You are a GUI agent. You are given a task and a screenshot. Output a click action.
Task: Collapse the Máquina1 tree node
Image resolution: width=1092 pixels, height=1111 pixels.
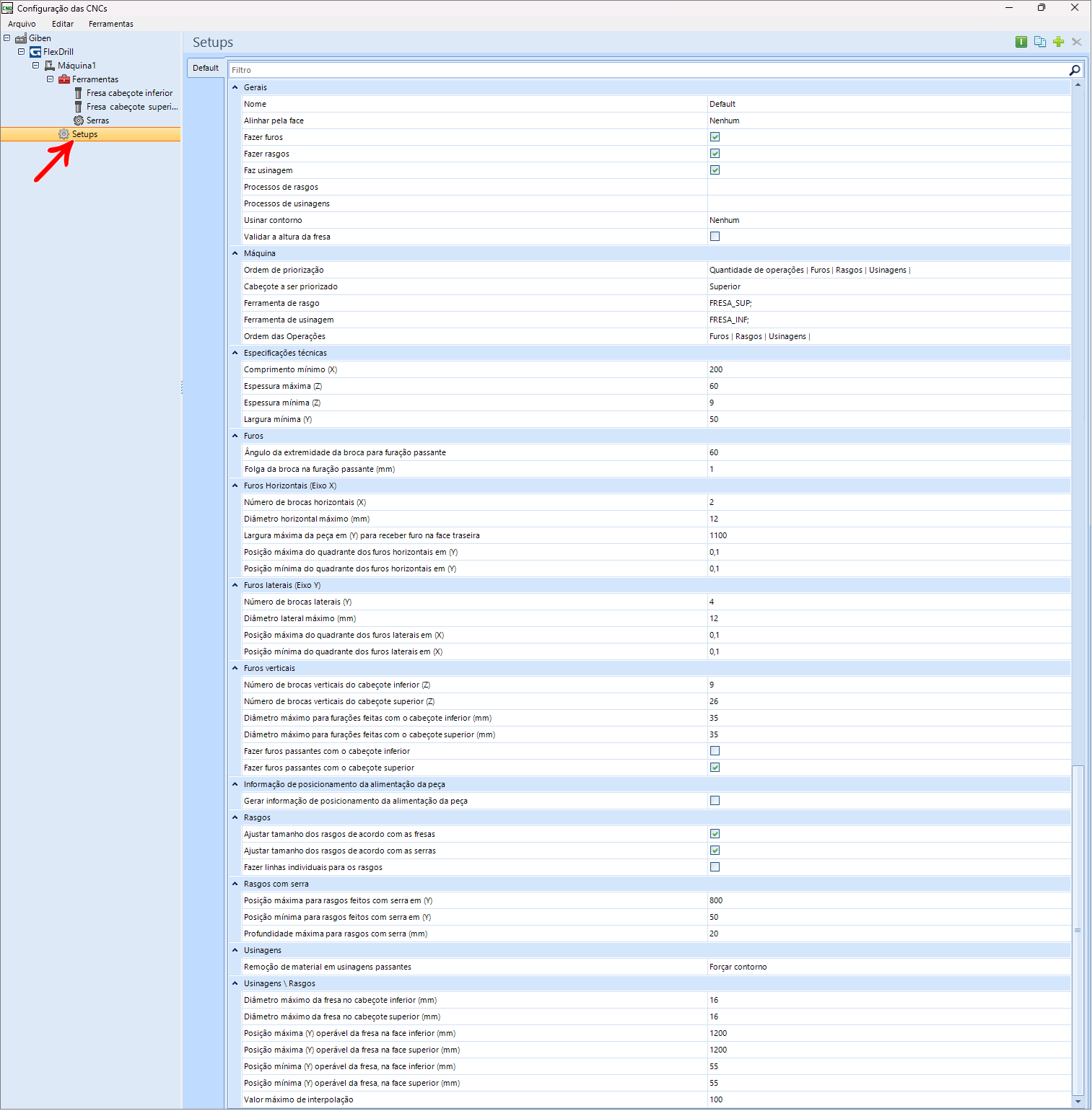click(35, 66)
